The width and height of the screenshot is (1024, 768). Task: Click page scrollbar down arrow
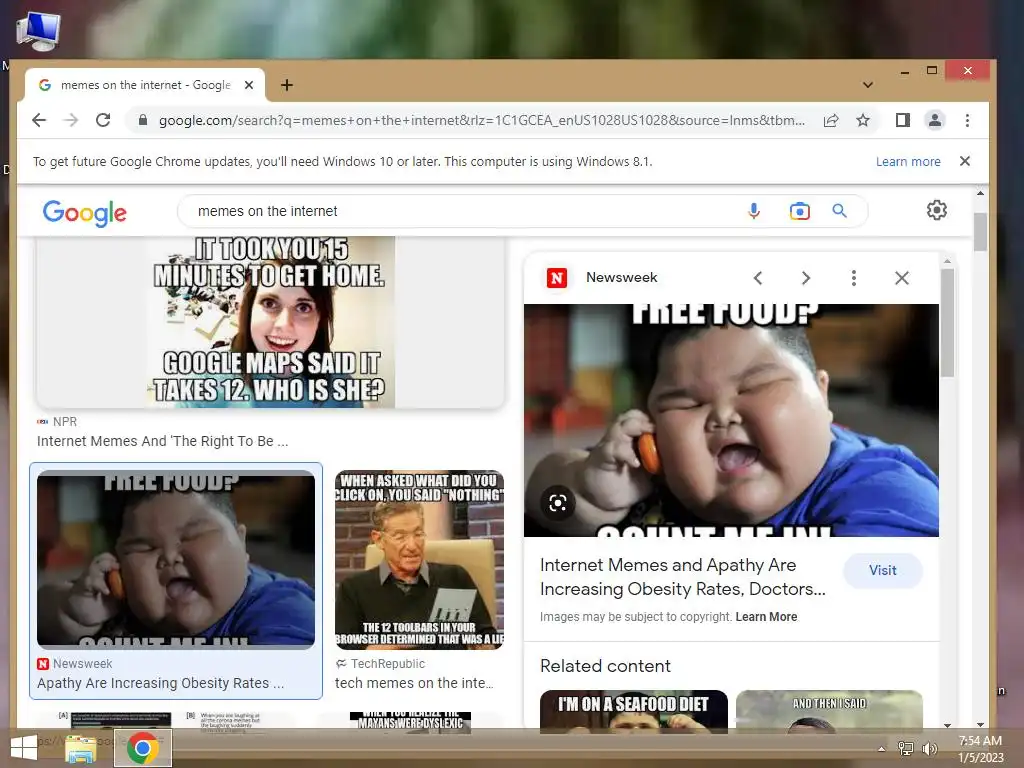[980, 724]
